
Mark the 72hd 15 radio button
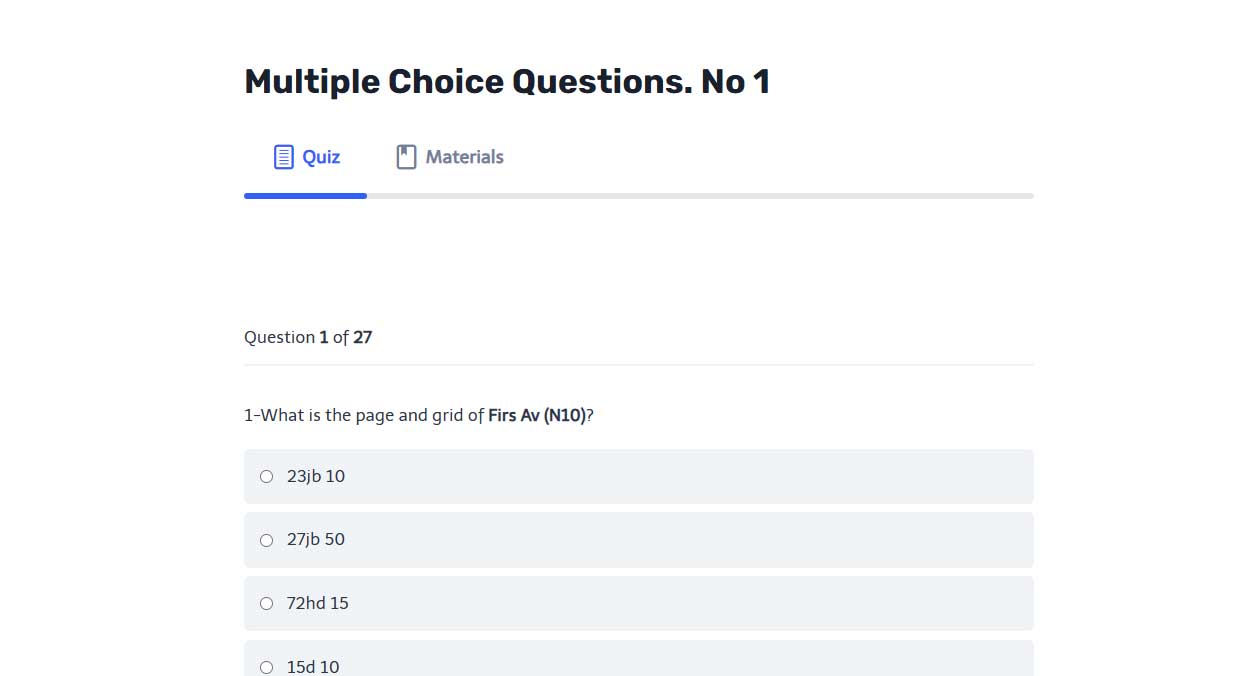click(x=266, y=604)
